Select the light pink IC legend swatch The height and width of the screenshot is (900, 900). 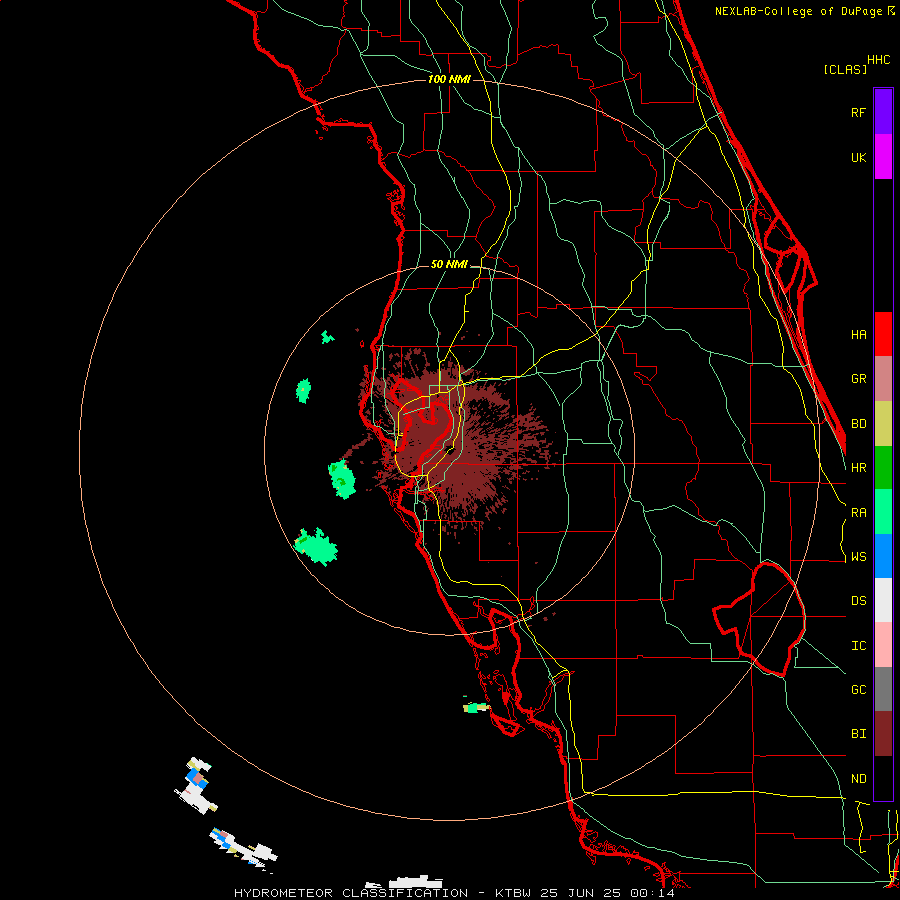point(883,645)
